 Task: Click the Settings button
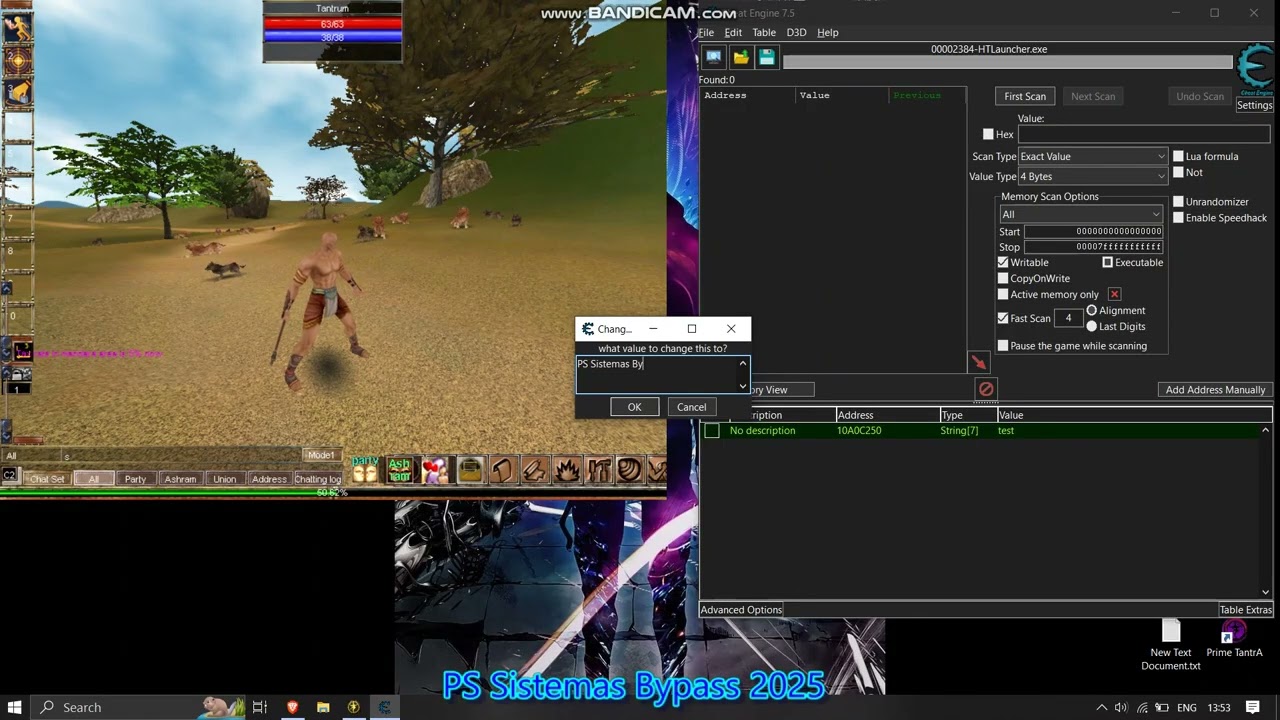tap(1254, 105)
